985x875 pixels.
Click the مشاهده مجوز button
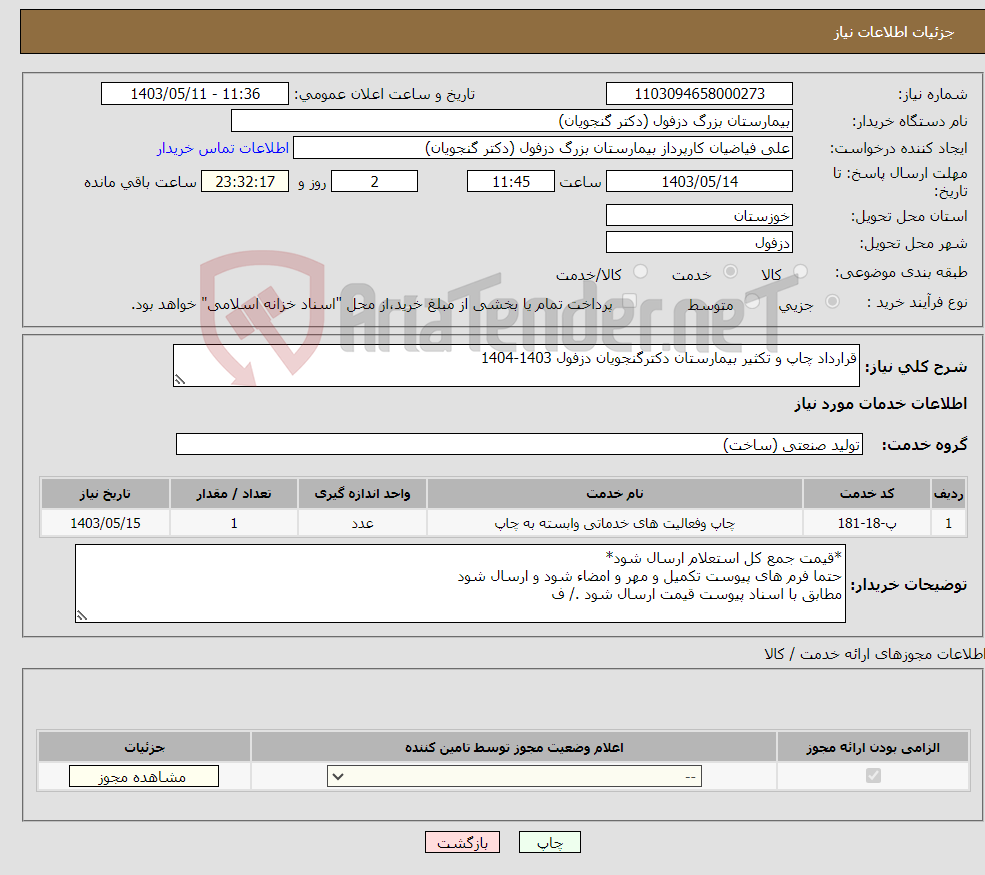coord(144,776)
